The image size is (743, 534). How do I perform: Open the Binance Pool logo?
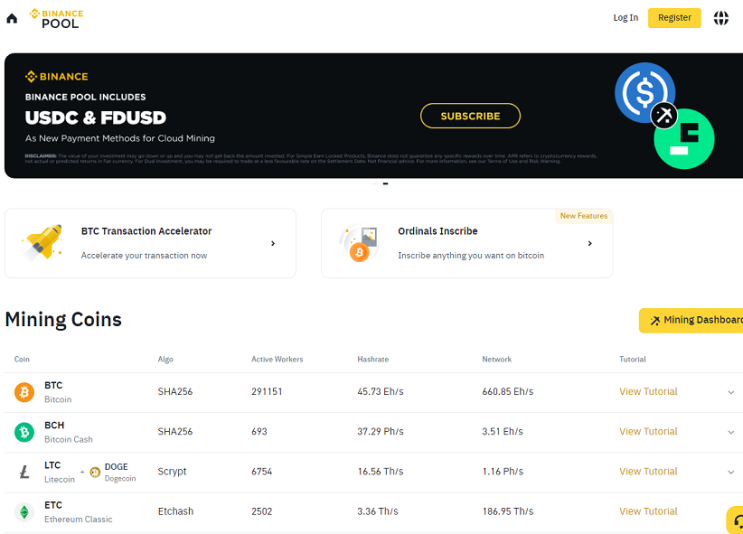click(x=56, y=18)
